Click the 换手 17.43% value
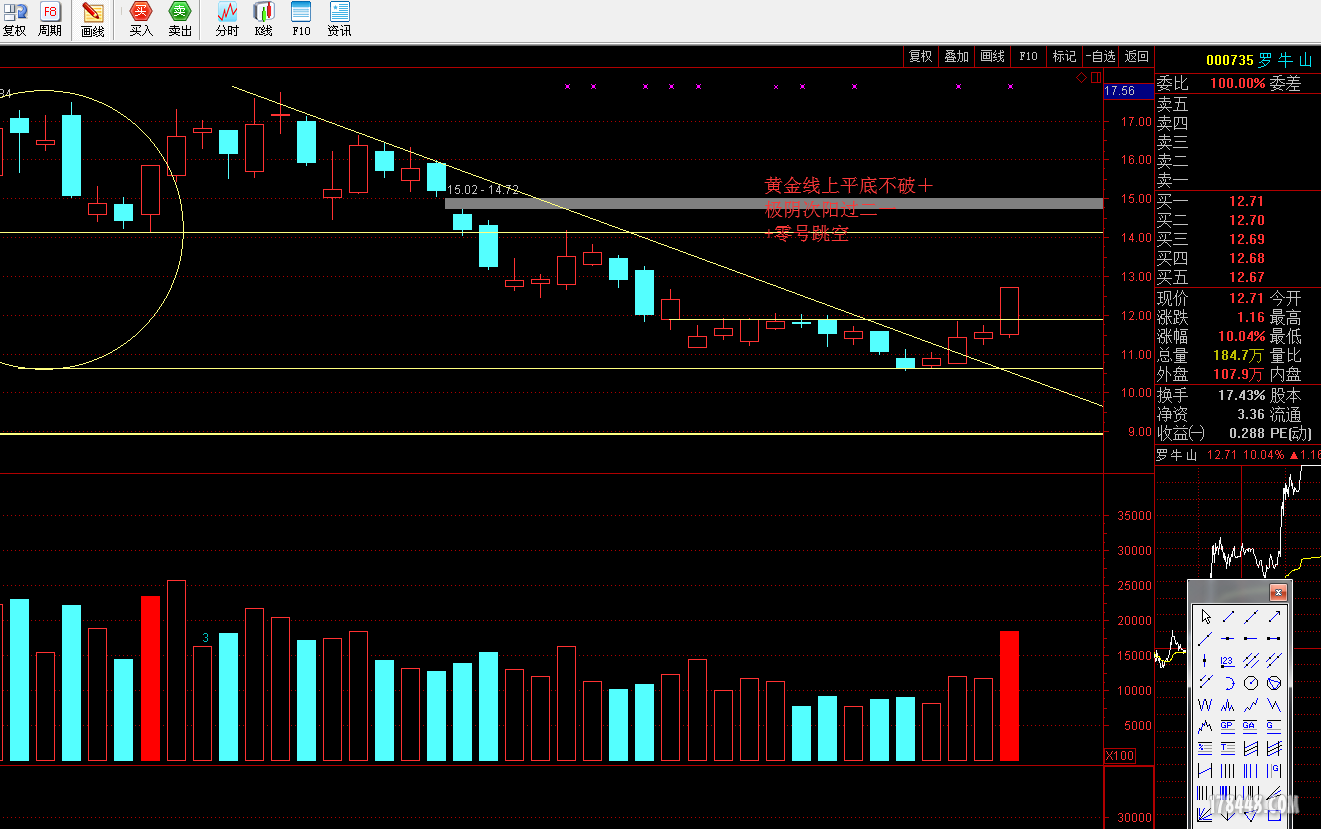The width and height of the screenshot is (1321, 829). [1243, 395]
